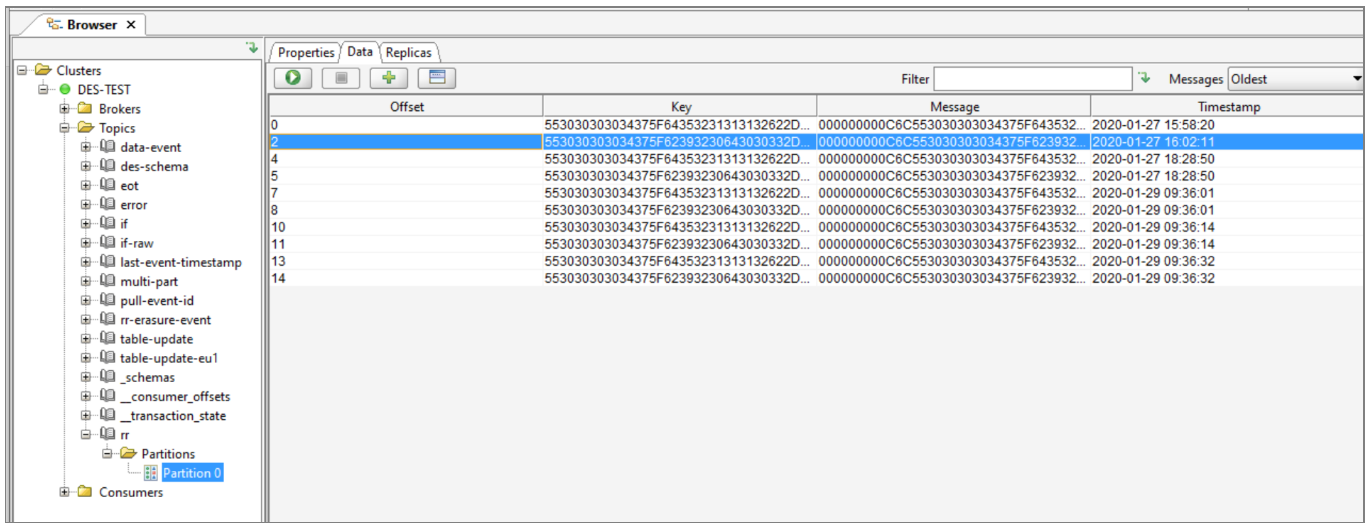Image resolution: width=1368 pixels, height=529 pixels.
Task: Click the green play button to retrieve messages
Action: click(292, 78)
